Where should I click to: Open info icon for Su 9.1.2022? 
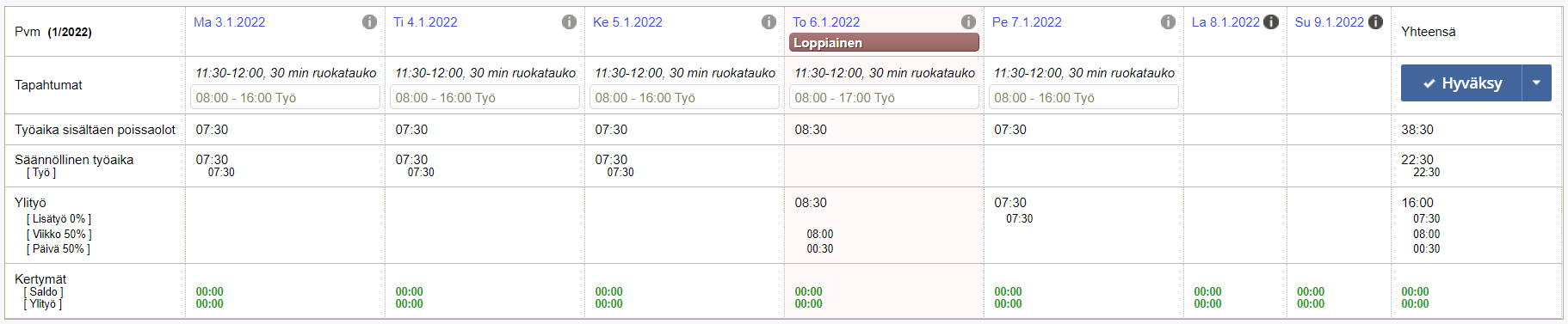(x=1375, y=22)
